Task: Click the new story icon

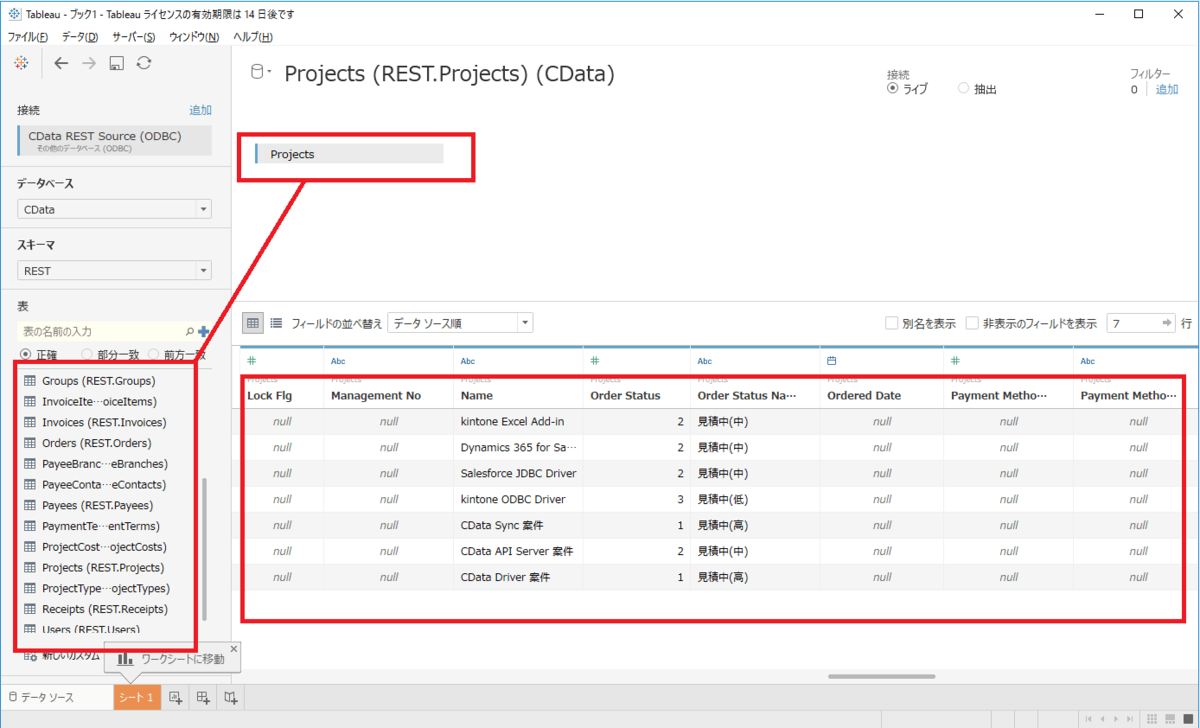Action: pyautogui.click(x=231, y=697)
